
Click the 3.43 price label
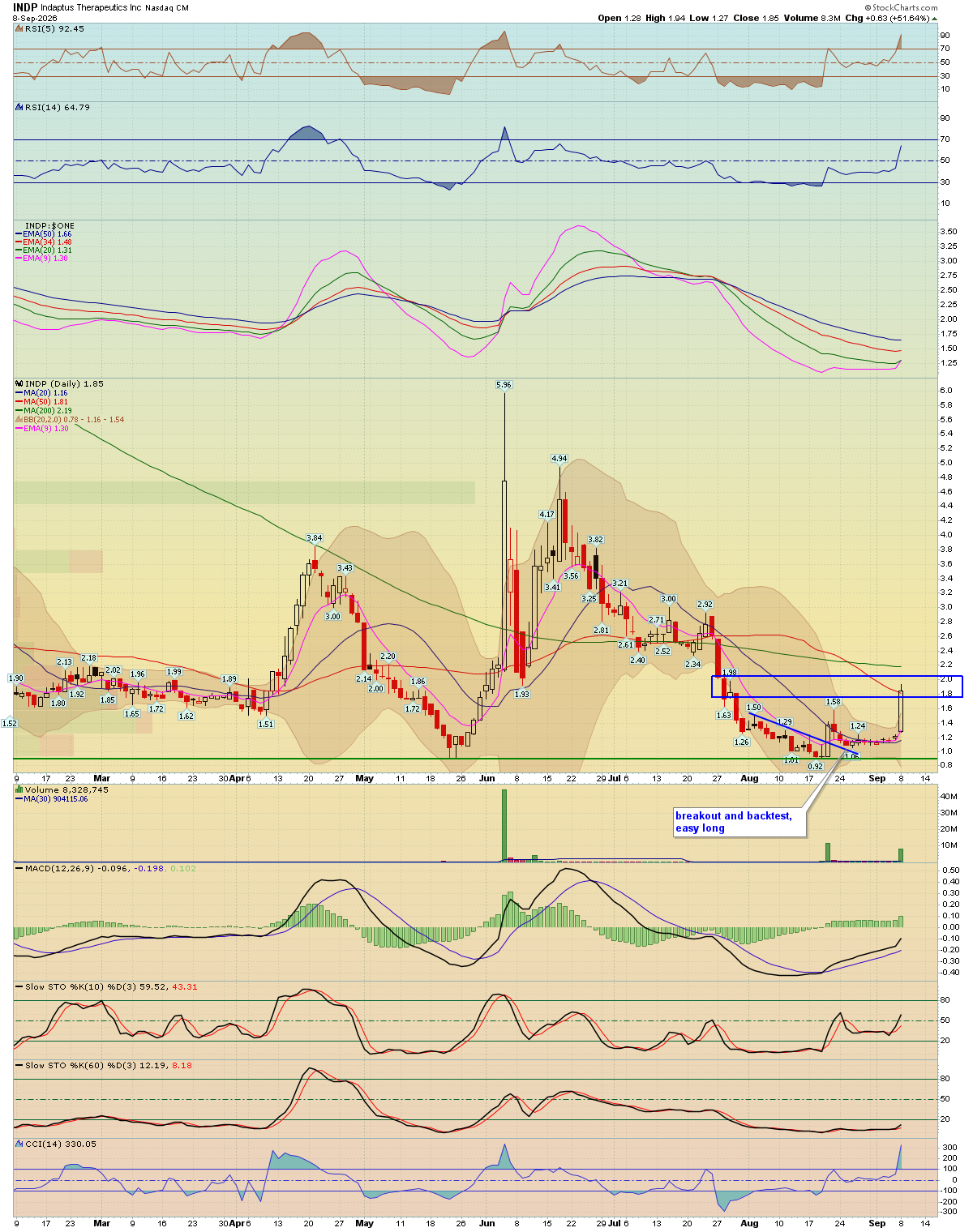[x=345, y=568]
